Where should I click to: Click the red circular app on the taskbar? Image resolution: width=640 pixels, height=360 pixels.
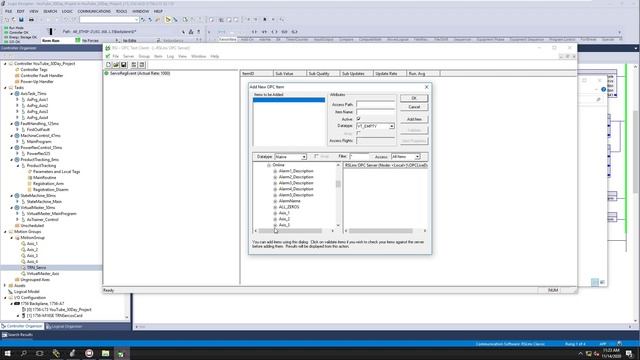tap(89, 353)
